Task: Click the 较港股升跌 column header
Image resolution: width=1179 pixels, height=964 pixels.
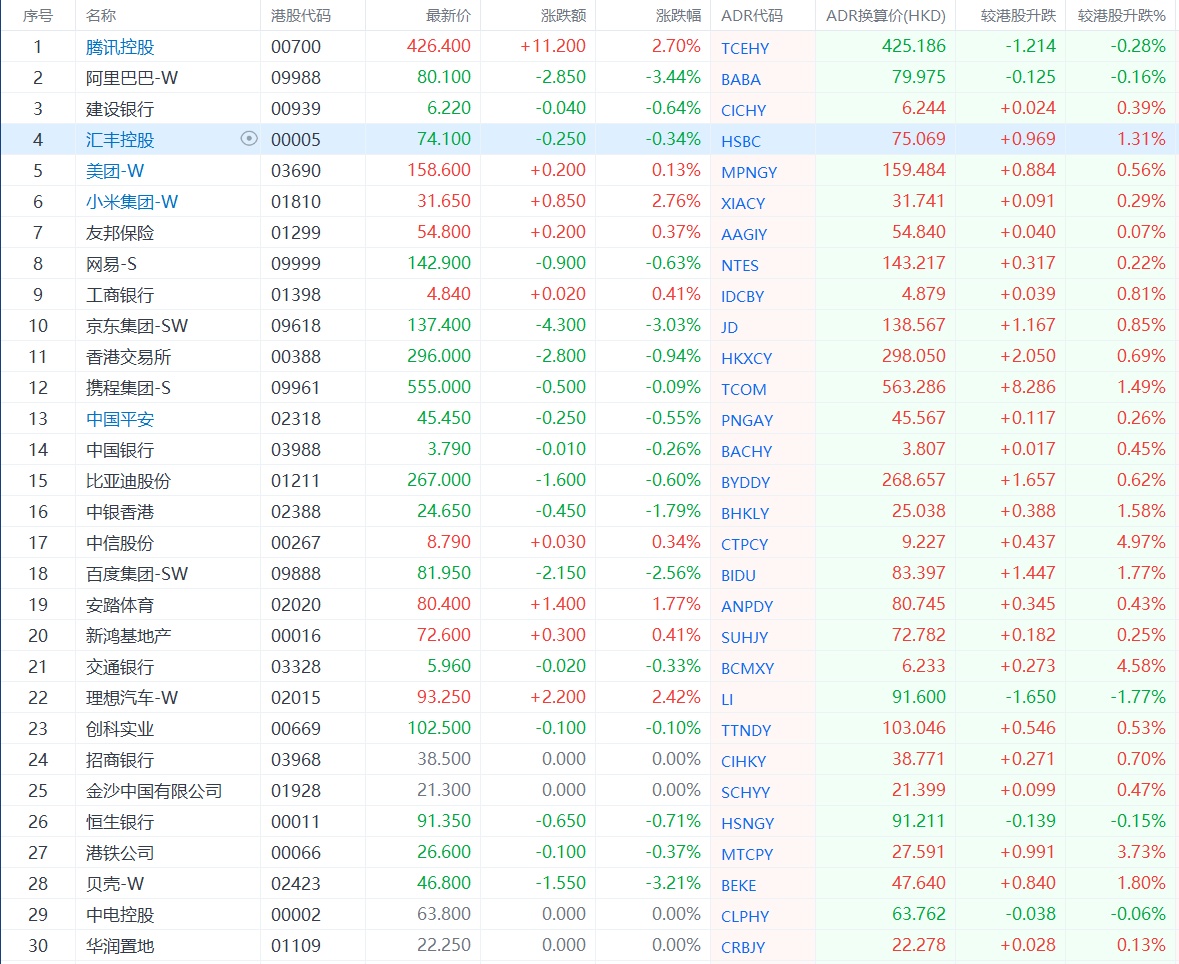Action: click(1018, 16)
